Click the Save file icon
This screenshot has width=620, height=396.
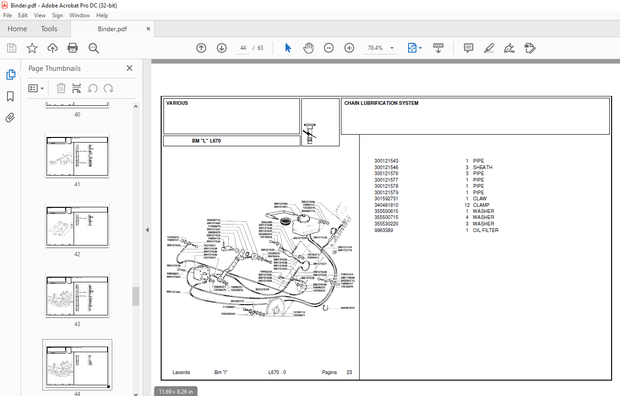[x=11, y=48]
